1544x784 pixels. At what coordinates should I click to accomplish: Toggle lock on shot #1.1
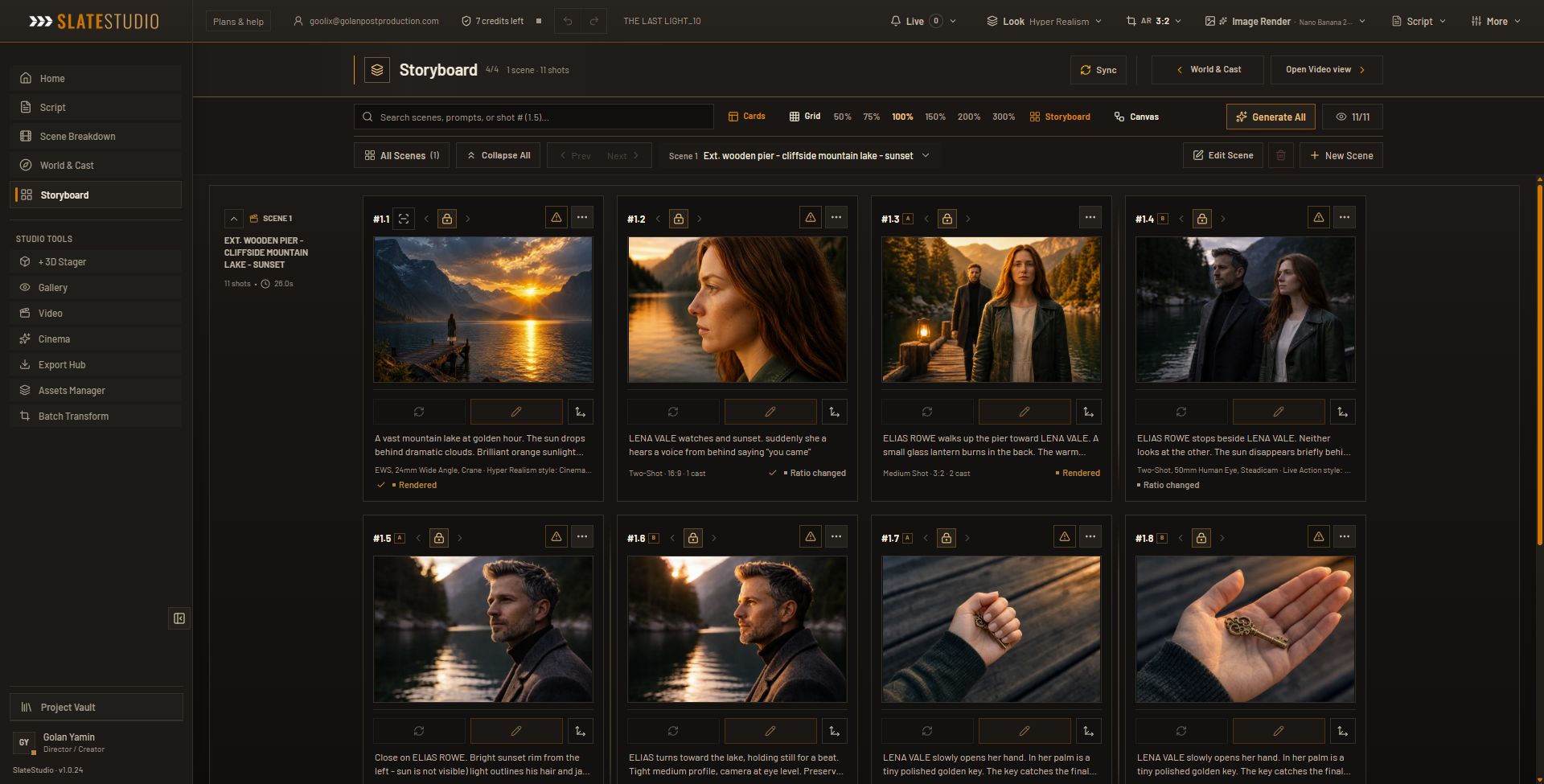tap(447, 219)
